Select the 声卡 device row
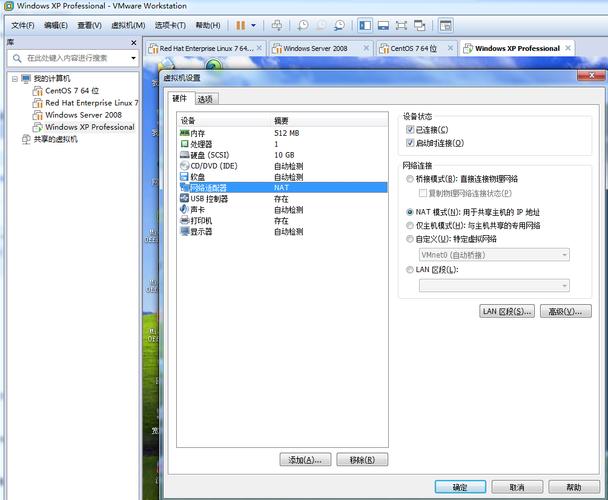 click(283, 209)
